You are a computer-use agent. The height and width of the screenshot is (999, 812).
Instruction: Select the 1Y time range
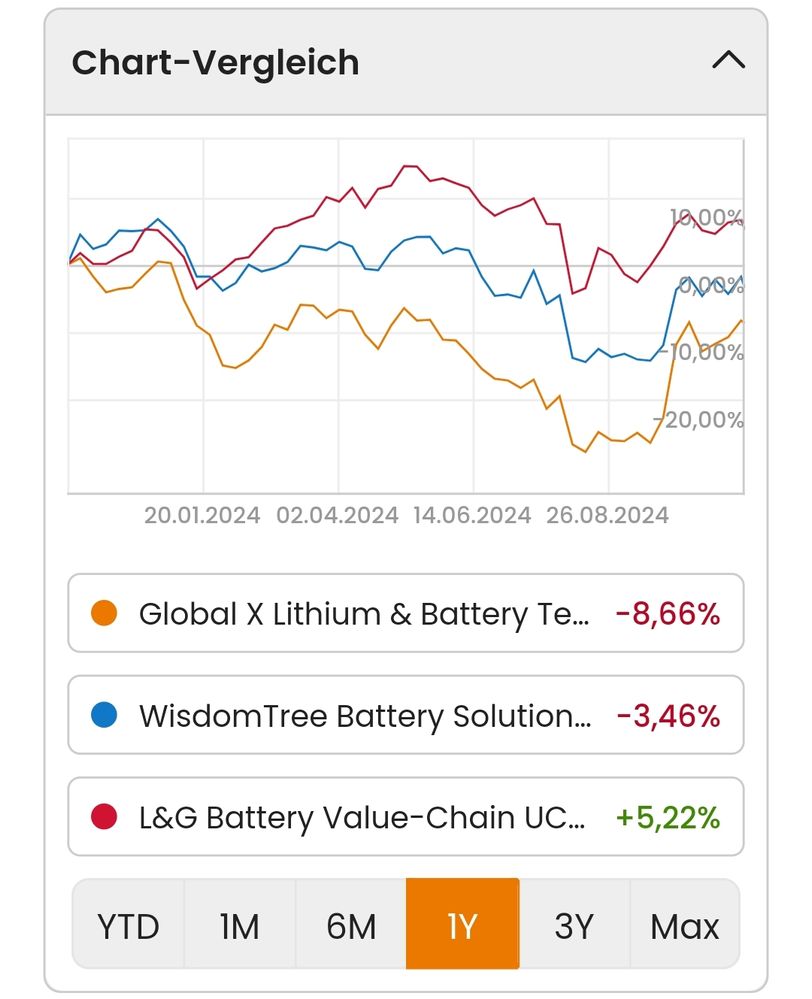click(462, 925)
